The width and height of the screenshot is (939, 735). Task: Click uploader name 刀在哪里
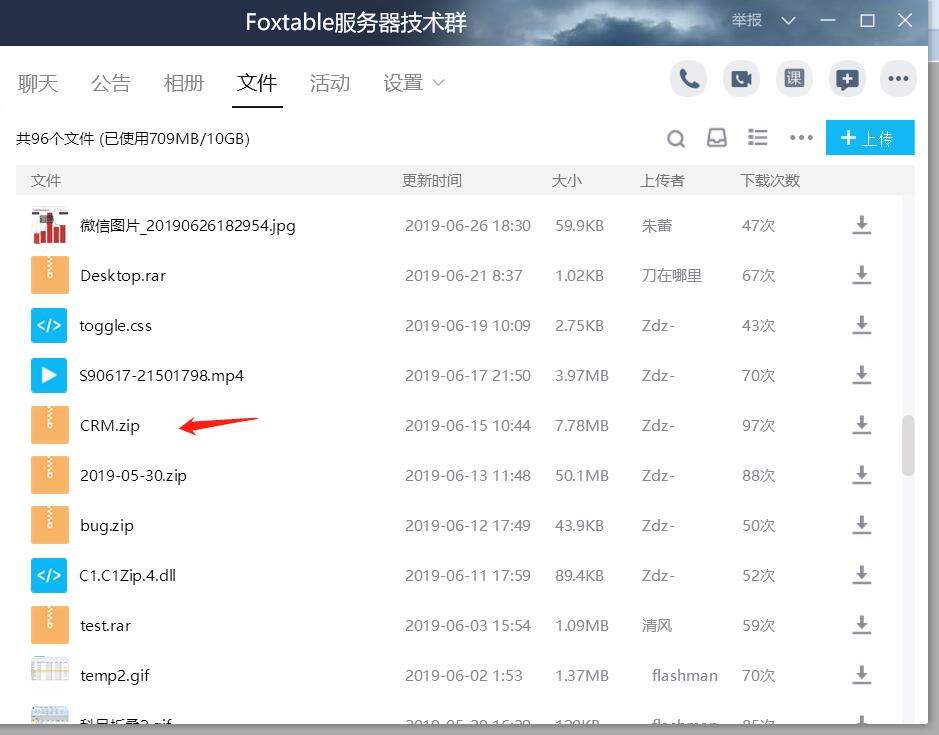pos(671,276)
